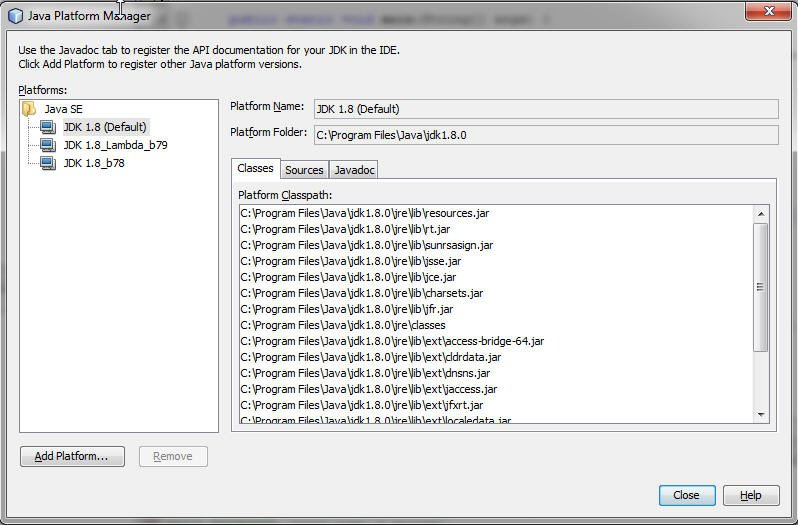Open the Sources tab
Viewport: 798px width, 525px height.
[x=304, y=170]
